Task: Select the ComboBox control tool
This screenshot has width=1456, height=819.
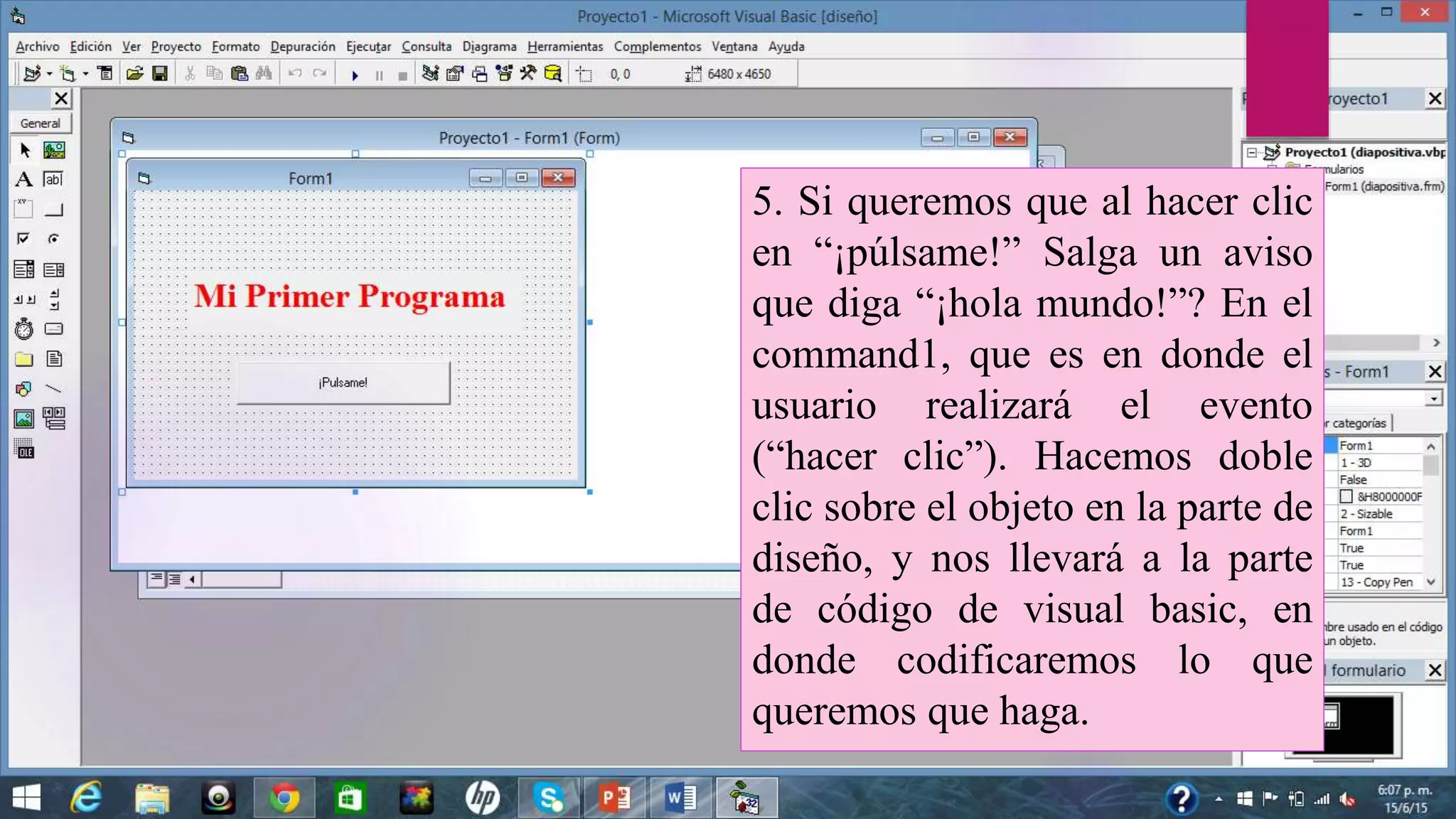Action: (x=23, y=269)
